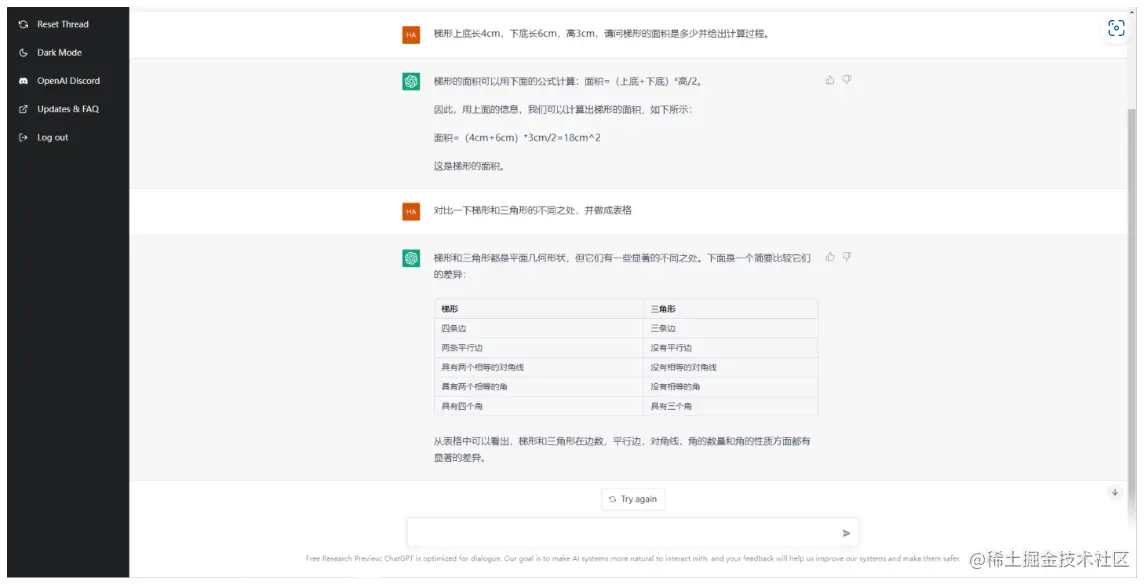Click the 梯形 table header cell
Viewport: 1148px width, 588px height.
click(538, 309)
